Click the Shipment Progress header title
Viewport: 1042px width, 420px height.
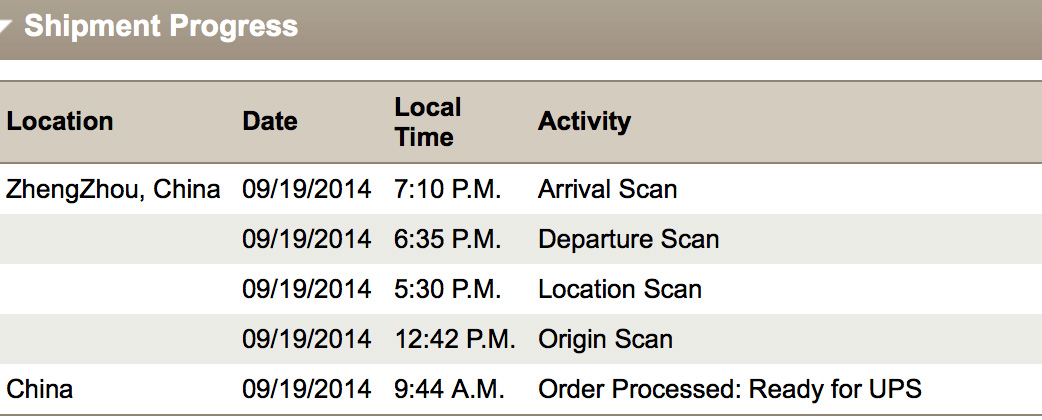(161, 27)
